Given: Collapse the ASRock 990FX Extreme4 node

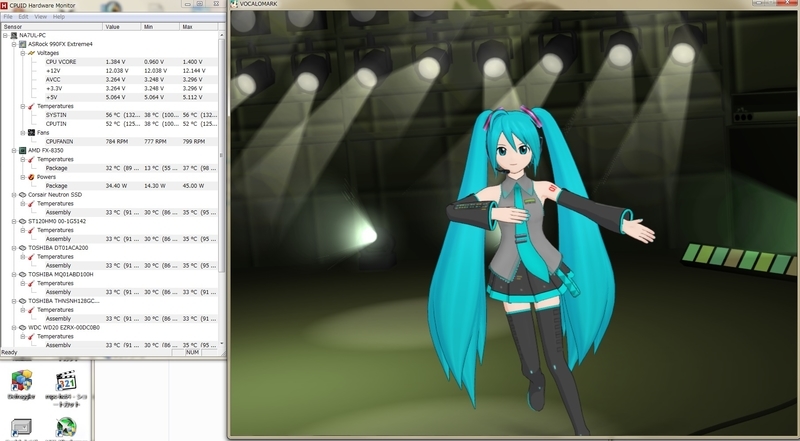Looking at the screenshot, I should coord(14,44).
